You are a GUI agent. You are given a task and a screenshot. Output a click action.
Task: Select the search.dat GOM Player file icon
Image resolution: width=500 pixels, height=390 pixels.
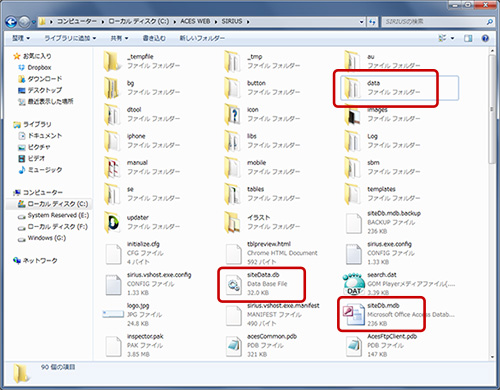point(353,284)
